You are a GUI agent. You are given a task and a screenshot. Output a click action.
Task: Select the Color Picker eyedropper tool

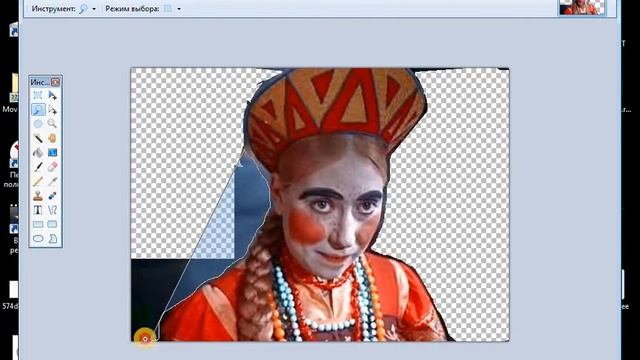(x=52, y=181)
